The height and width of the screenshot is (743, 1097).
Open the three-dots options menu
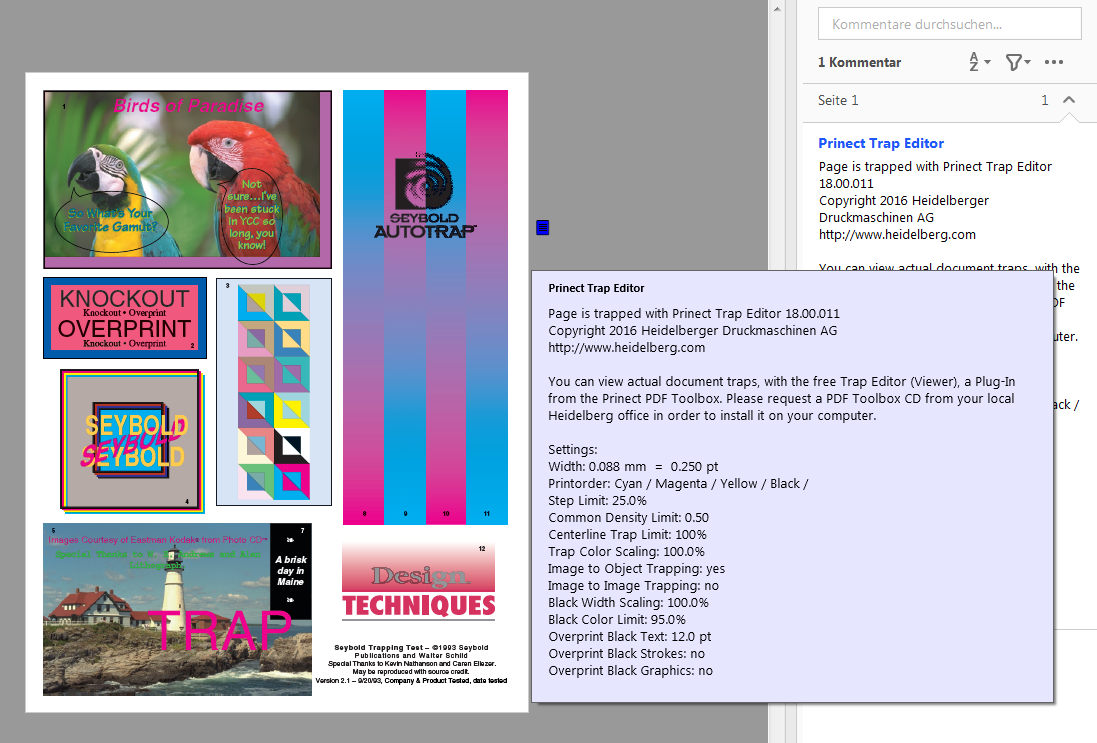pos(1054,62)
